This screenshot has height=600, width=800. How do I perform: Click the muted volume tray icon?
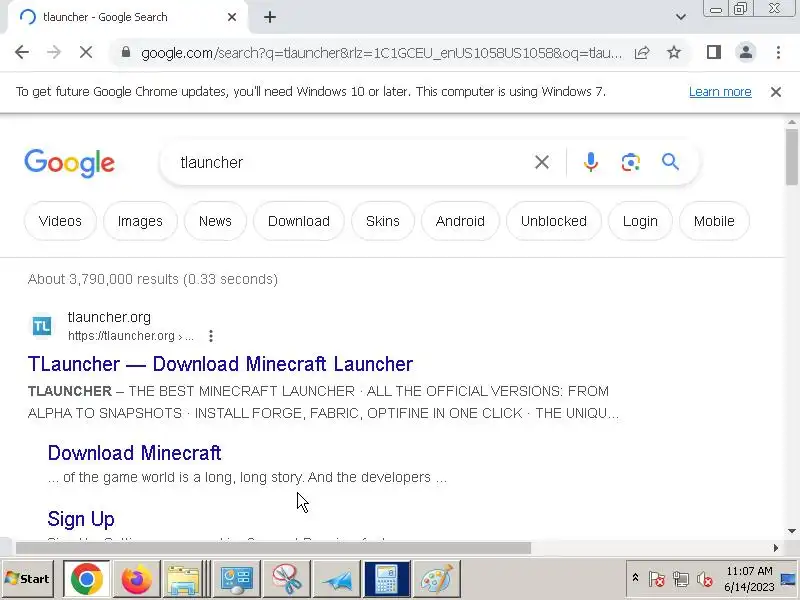tap(705, 579)
